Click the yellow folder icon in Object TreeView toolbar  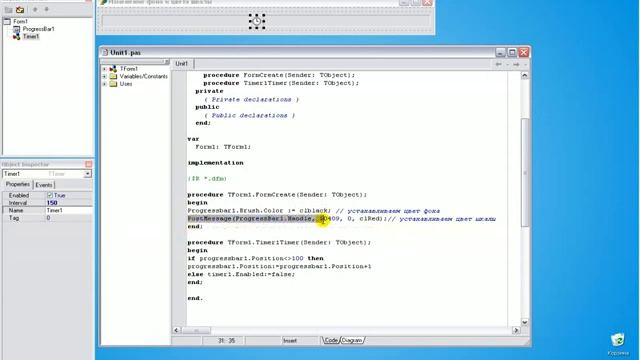coord(20,9)
